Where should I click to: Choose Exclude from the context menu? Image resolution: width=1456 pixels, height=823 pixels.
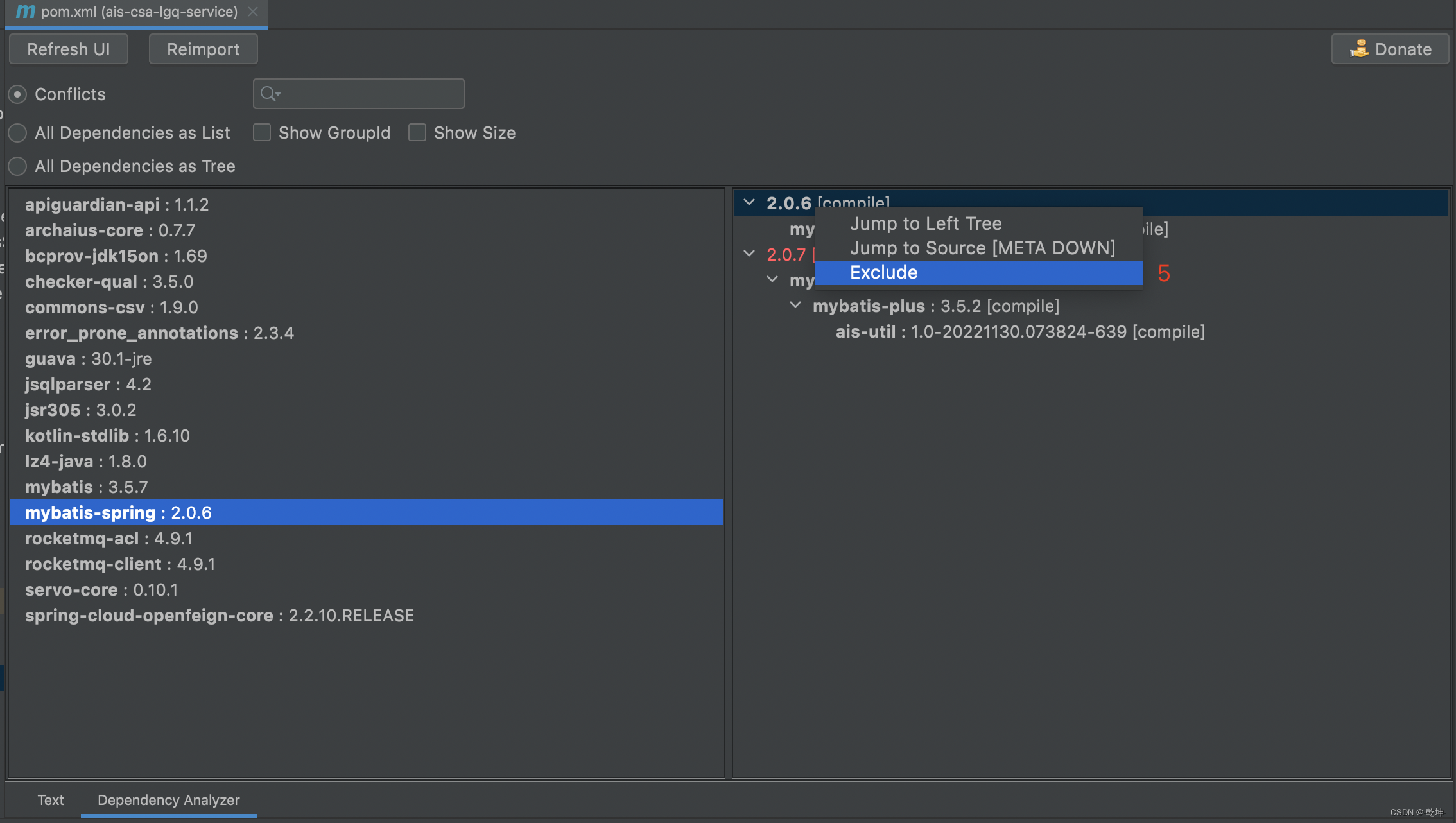[978, 272]
